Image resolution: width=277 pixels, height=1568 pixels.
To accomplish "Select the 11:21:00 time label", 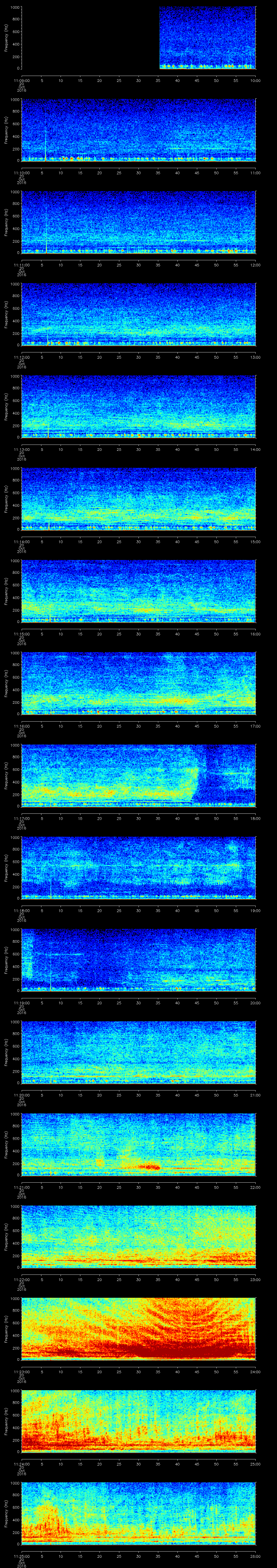I will point(22,1187).
